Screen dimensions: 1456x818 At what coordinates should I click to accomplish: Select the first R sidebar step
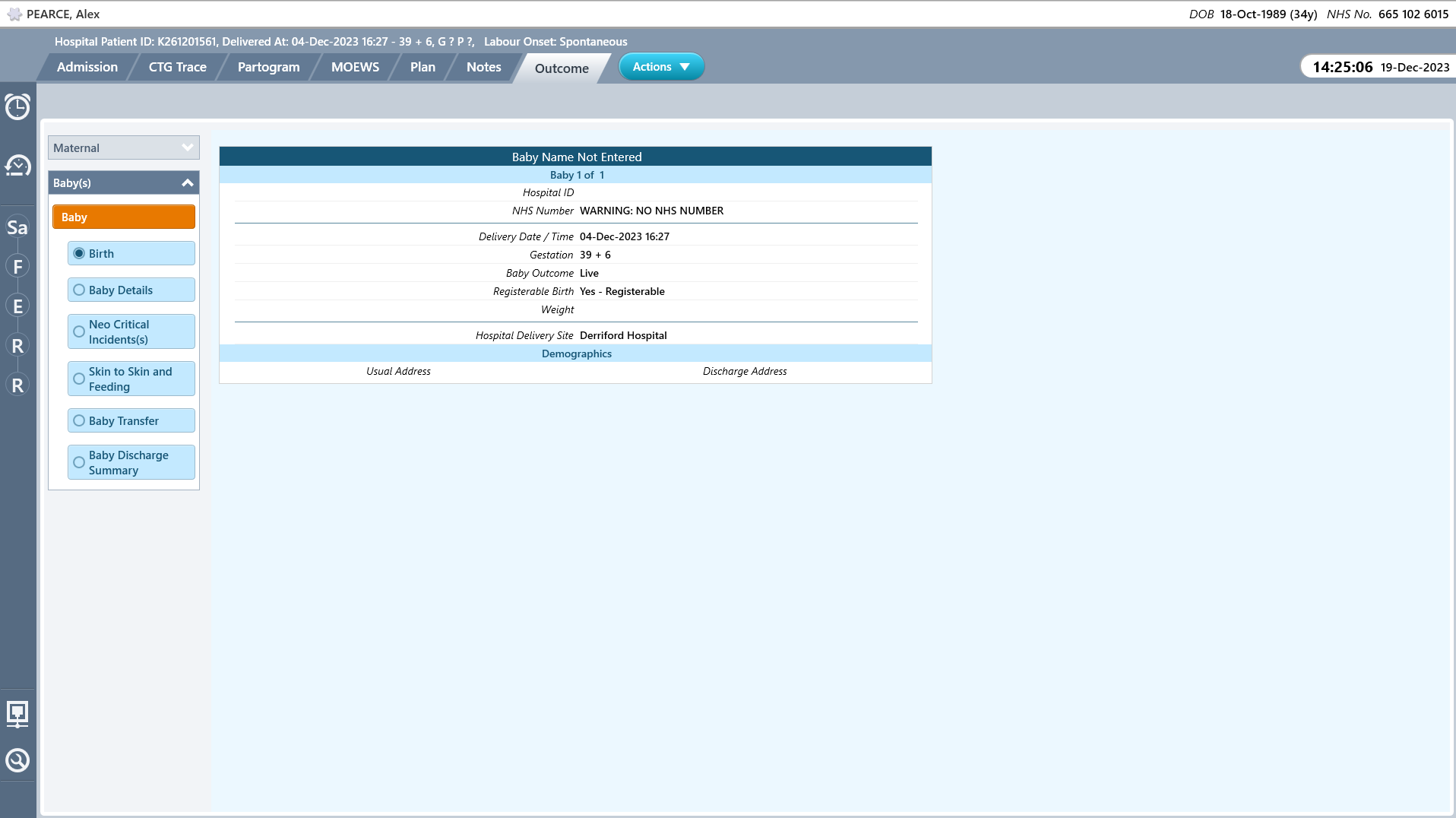(17, 346)
